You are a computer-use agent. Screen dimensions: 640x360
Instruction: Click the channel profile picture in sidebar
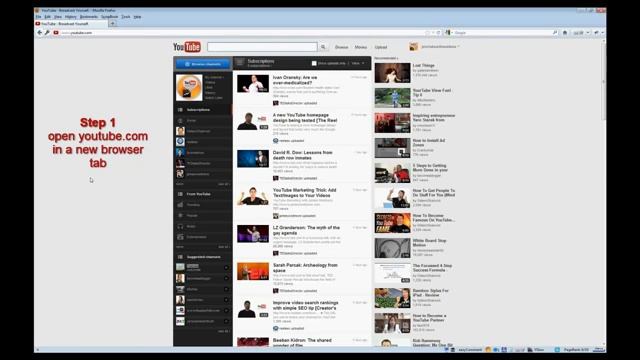[189, 87]
